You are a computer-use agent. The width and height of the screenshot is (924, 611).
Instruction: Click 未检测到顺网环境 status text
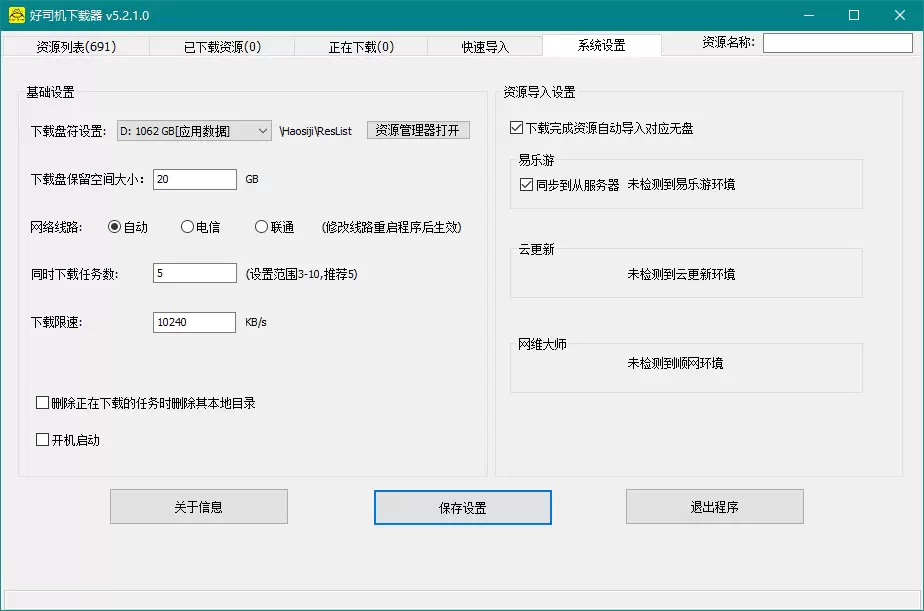[x=675, y=363]
